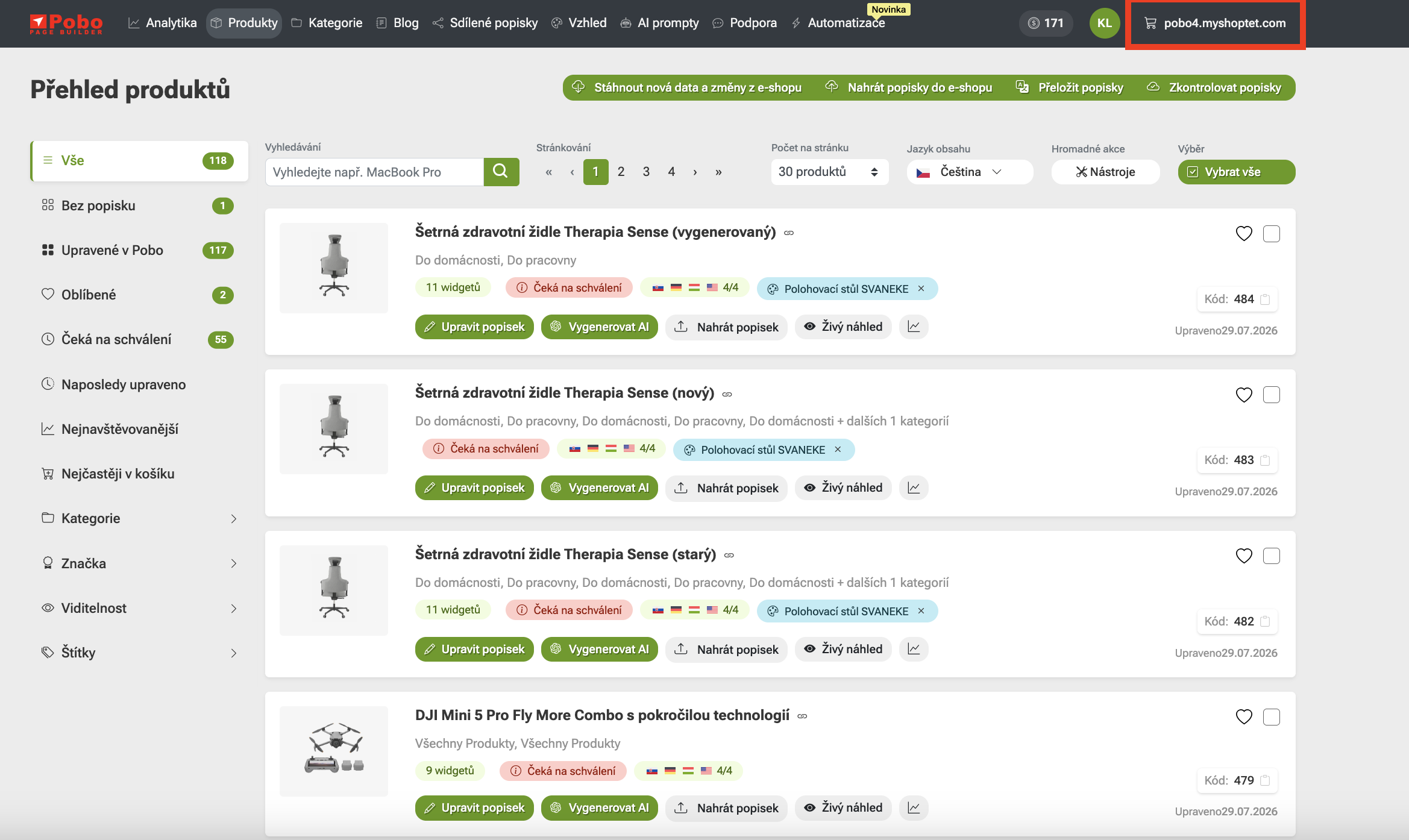Favorite the Therapia Sense (starý) heart icon

(x=1244, y=556)
